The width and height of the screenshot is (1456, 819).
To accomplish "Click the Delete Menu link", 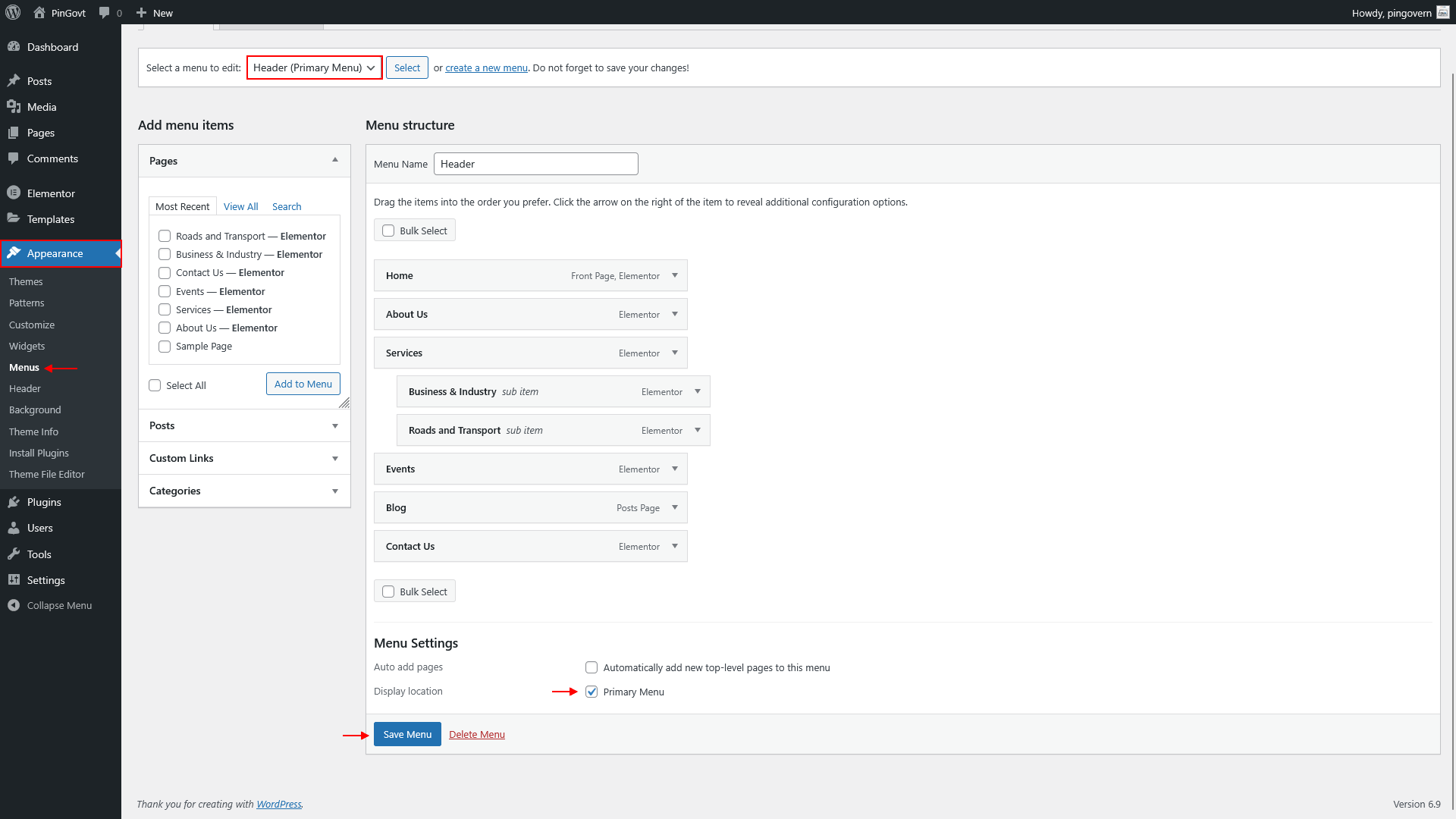I will (x=476, y=734).
